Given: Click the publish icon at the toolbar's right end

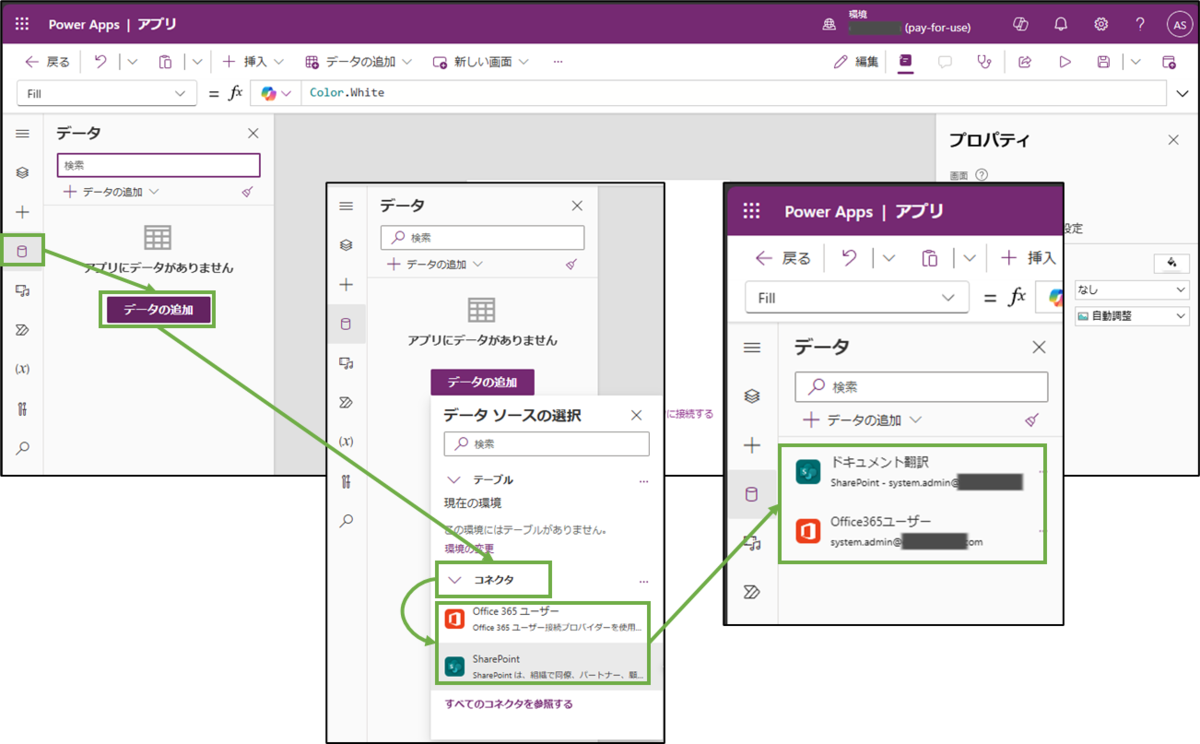Looking at the screenshot, I should click(x=1169, y=62).
